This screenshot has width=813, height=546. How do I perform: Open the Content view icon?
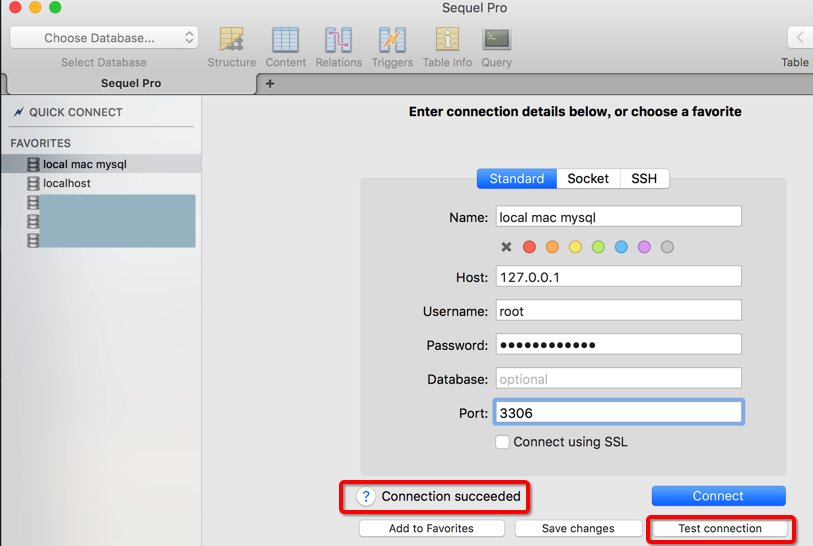tap(285, 39)
